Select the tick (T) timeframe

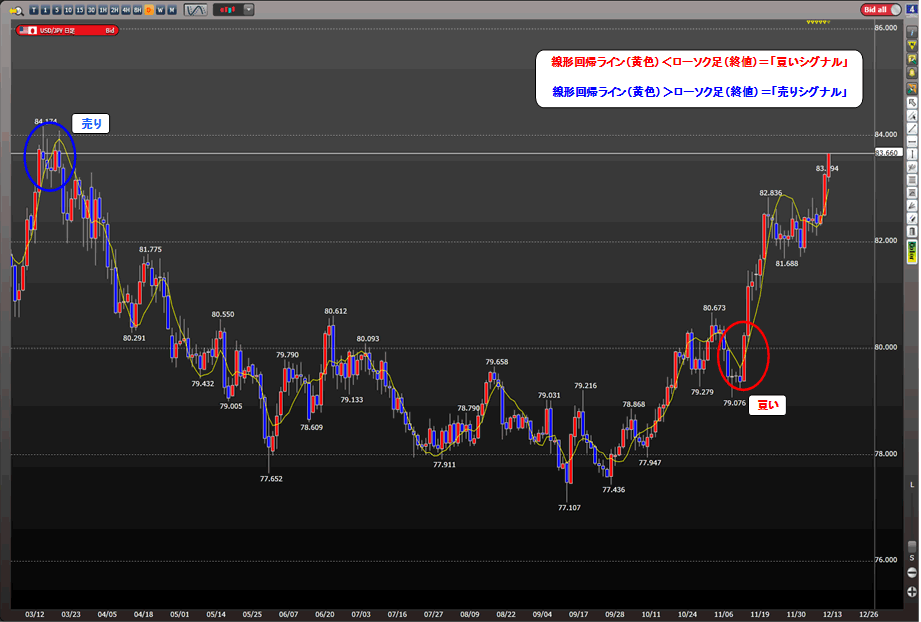click(x=33, y=10)
